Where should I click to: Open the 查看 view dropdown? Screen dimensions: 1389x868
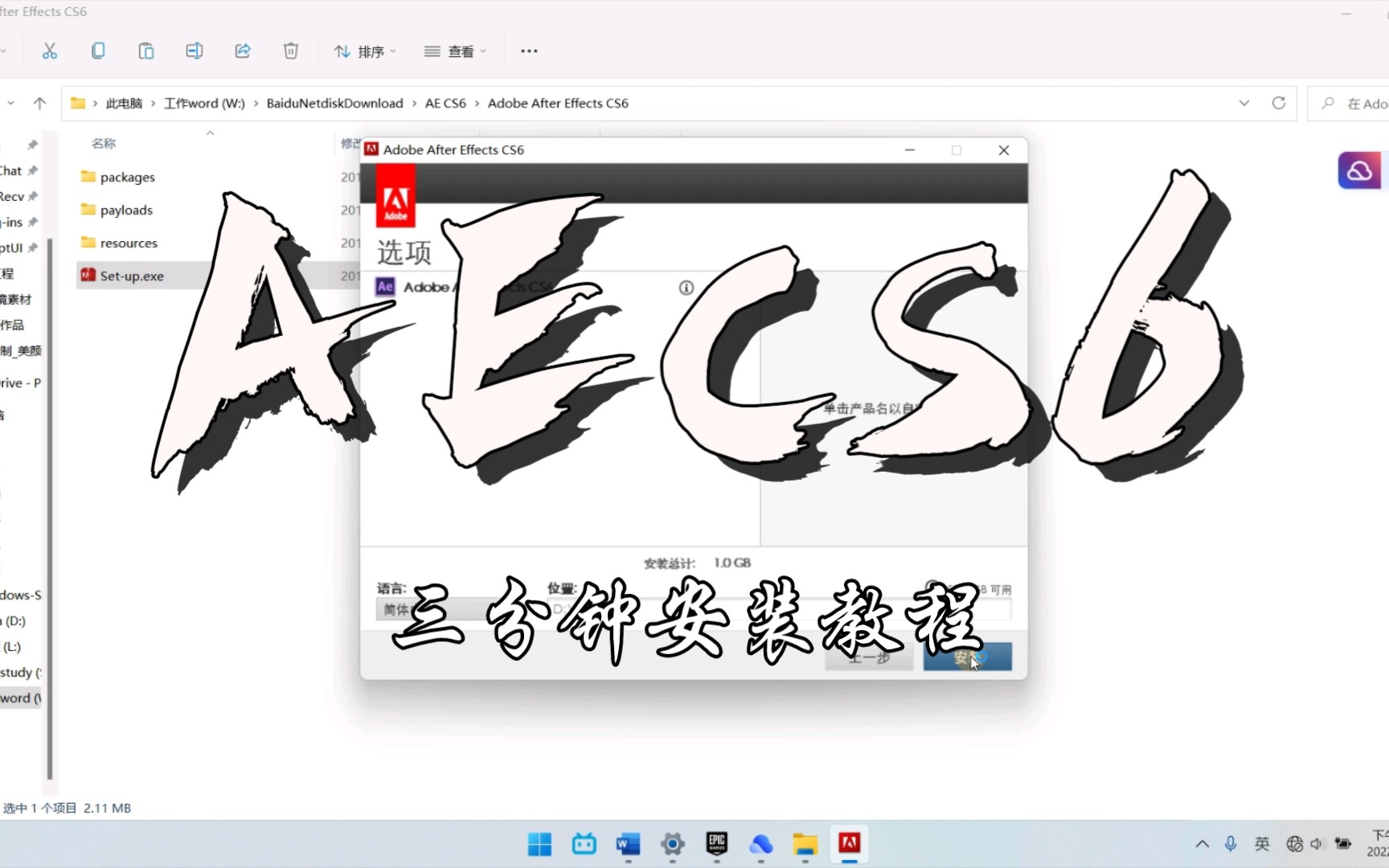455,51
